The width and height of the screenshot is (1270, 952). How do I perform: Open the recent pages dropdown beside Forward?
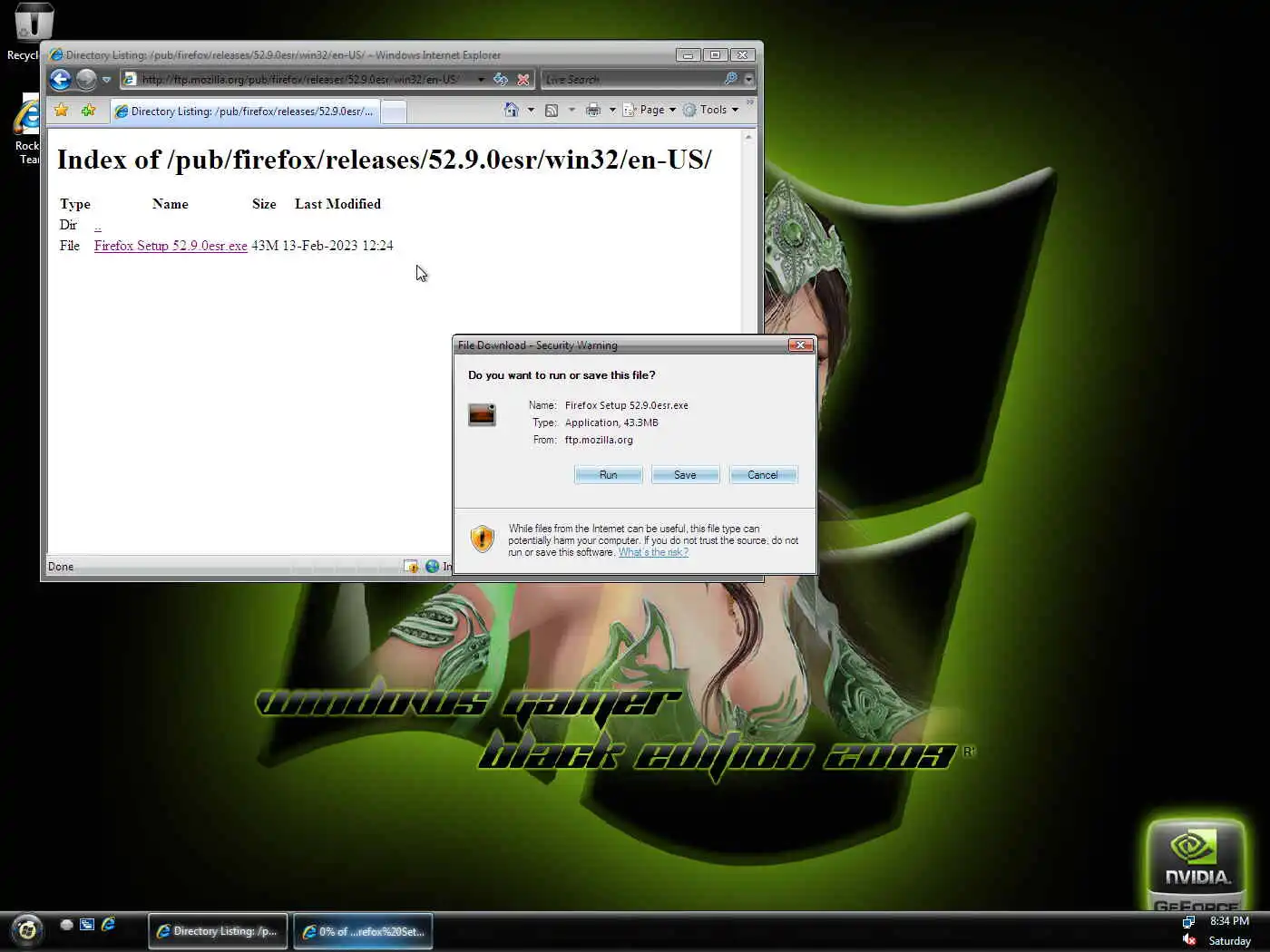point(106,80)
